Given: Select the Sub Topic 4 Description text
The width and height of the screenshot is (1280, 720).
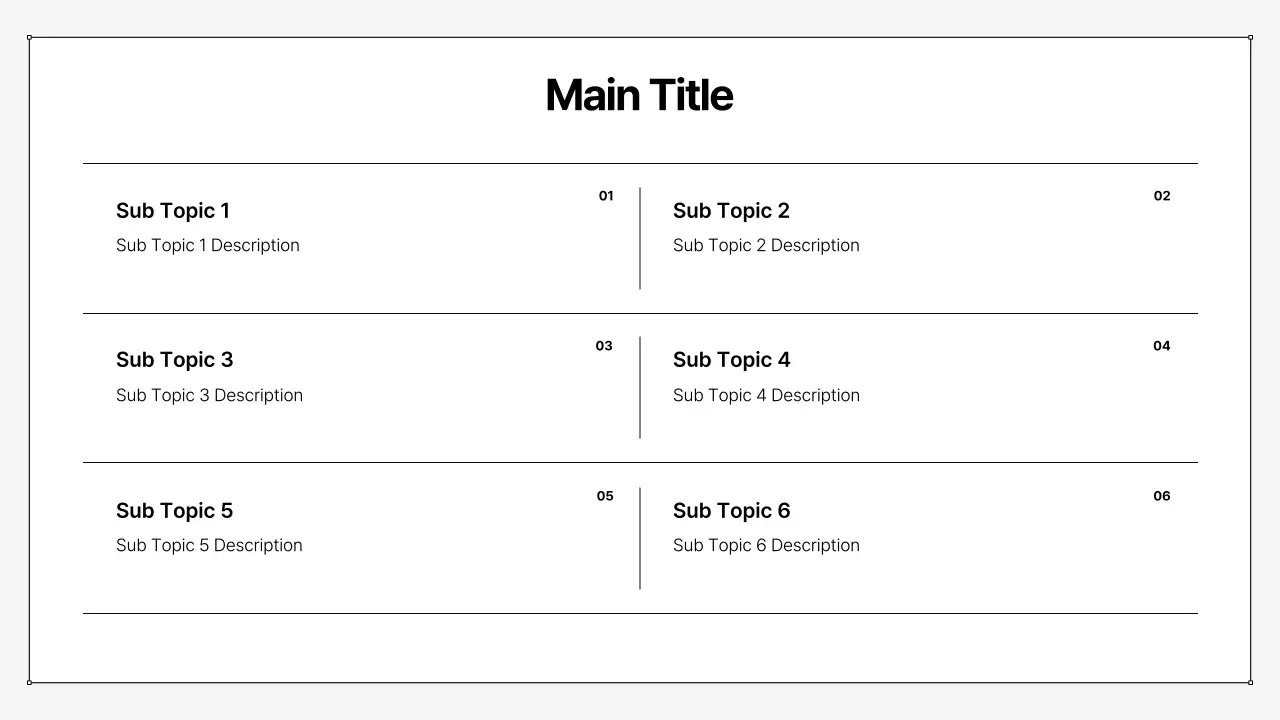Looking at the screenshot, I should [766, 396].
